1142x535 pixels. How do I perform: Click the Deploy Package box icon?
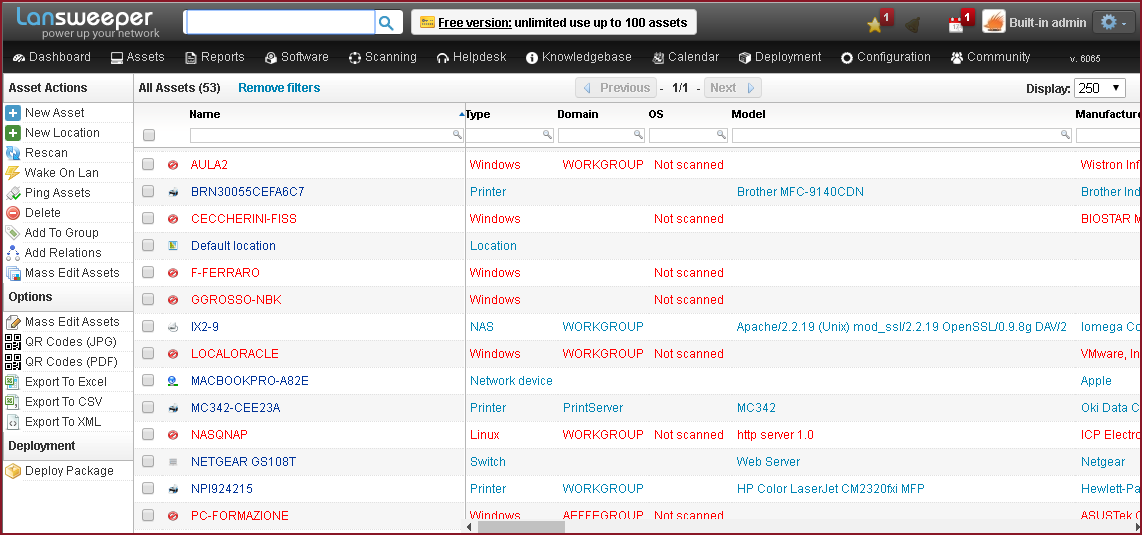click(x=12, y=471)
